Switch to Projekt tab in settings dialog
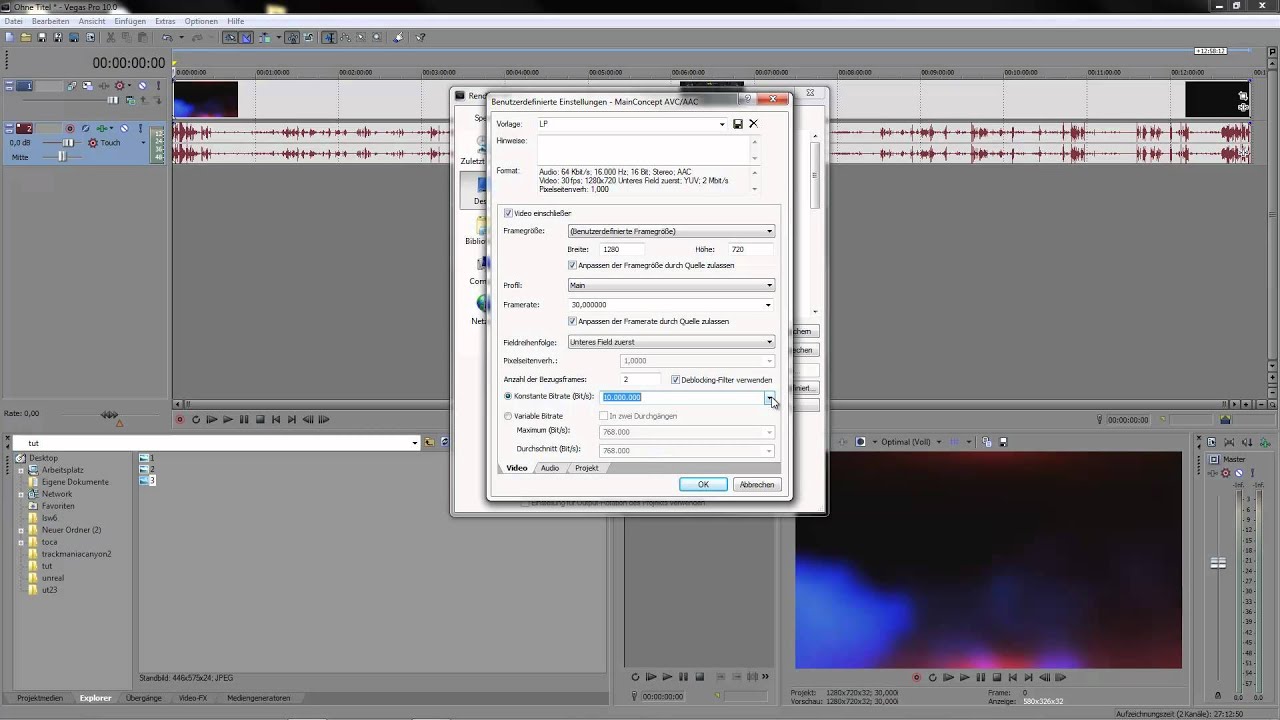The image size is (1280, 720). [x=587, y=468]
